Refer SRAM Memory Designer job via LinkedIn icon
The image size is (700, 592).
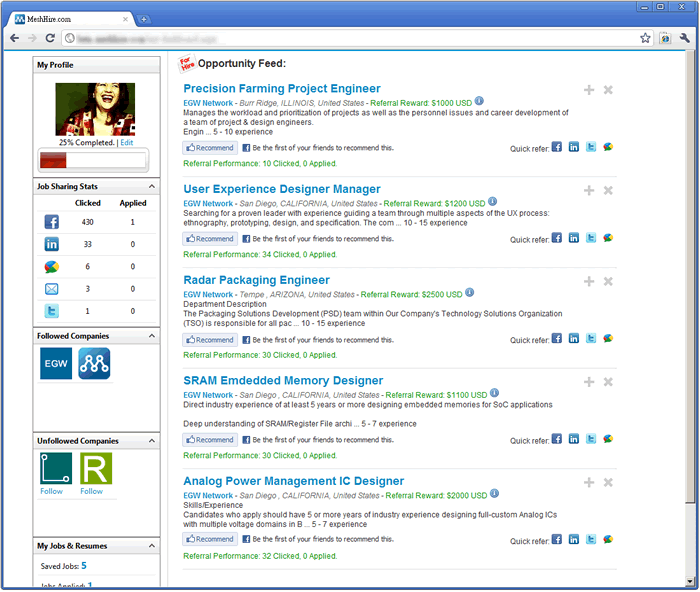point(574,439)
